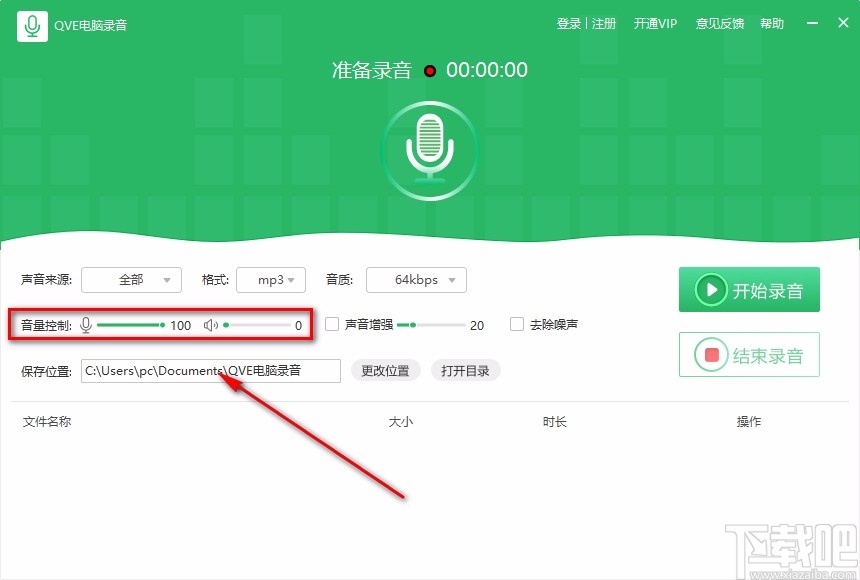
Task: Select the microphone volume icon
Action: point(88,325)
